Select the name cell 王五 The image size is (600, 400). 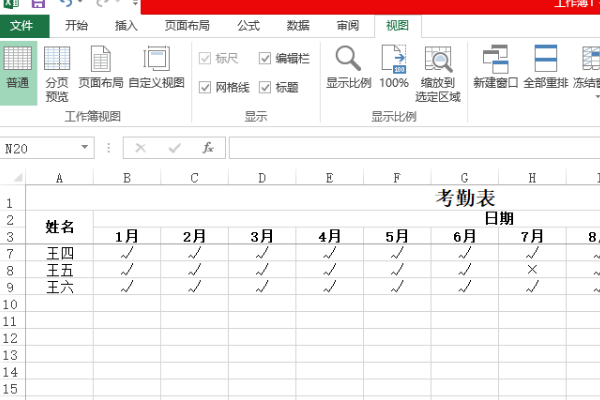(59, 270)
